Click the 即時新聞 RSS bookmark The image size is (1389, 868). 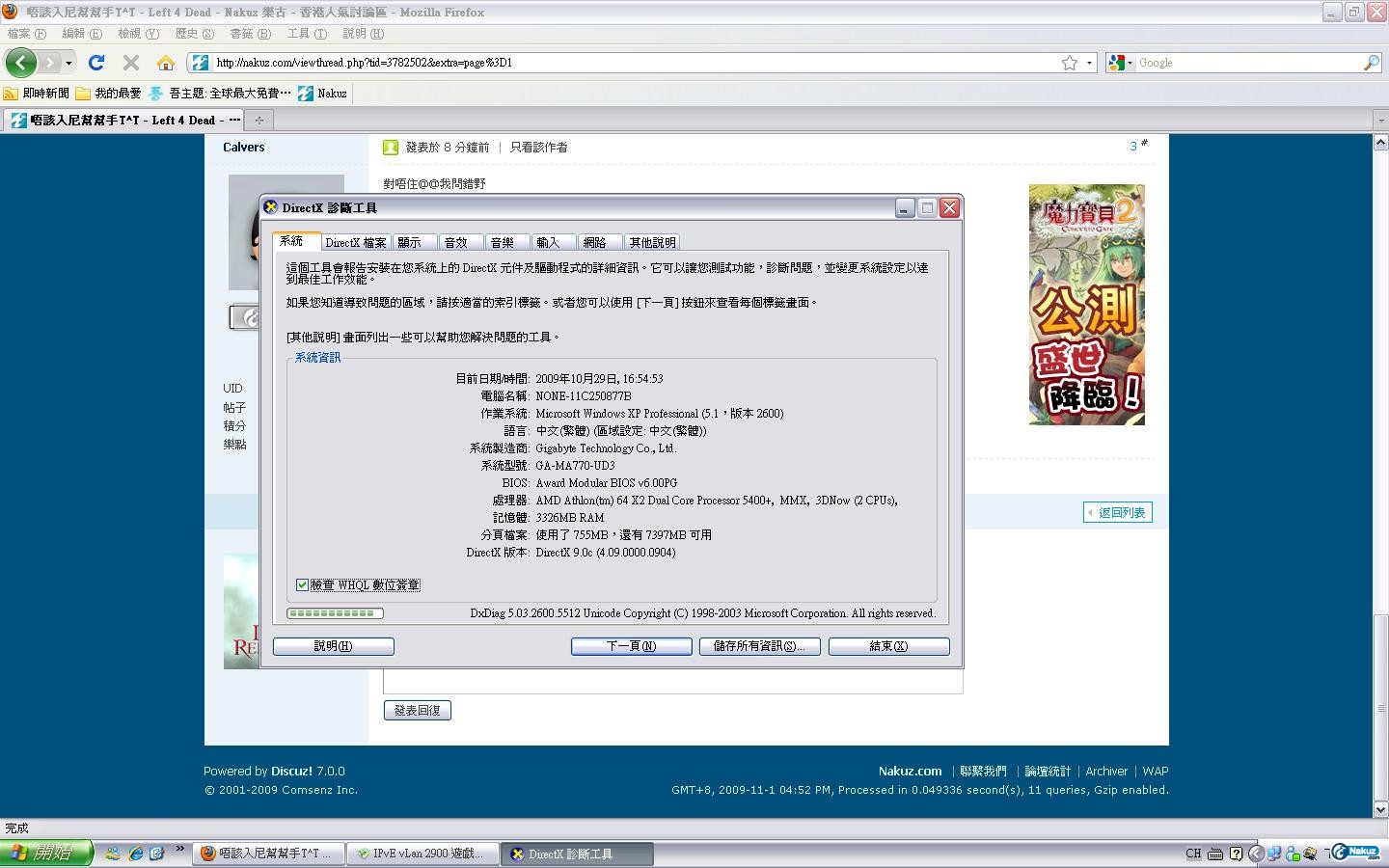pos(37,94)
